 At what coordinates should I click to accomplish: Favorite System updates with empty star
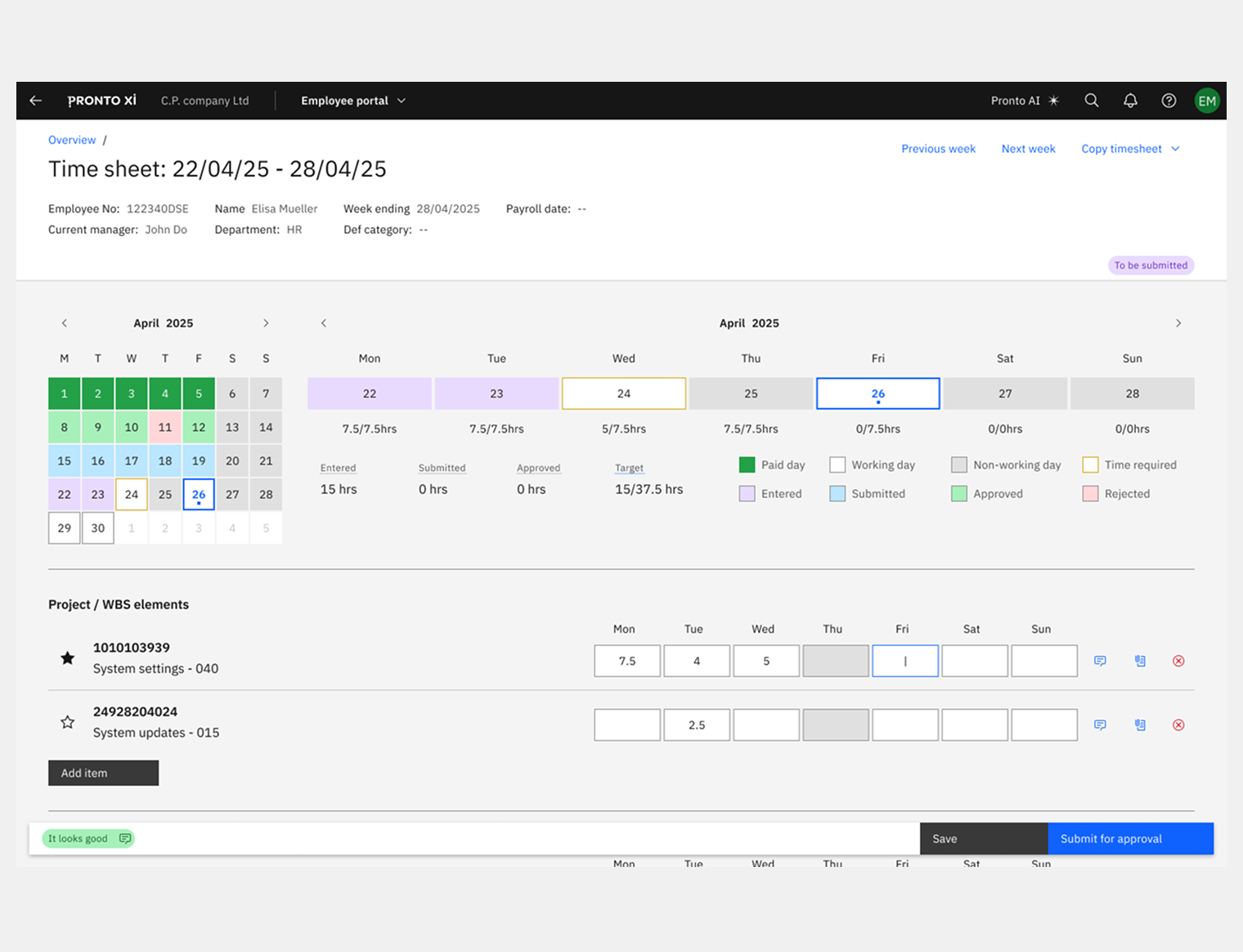68,722
